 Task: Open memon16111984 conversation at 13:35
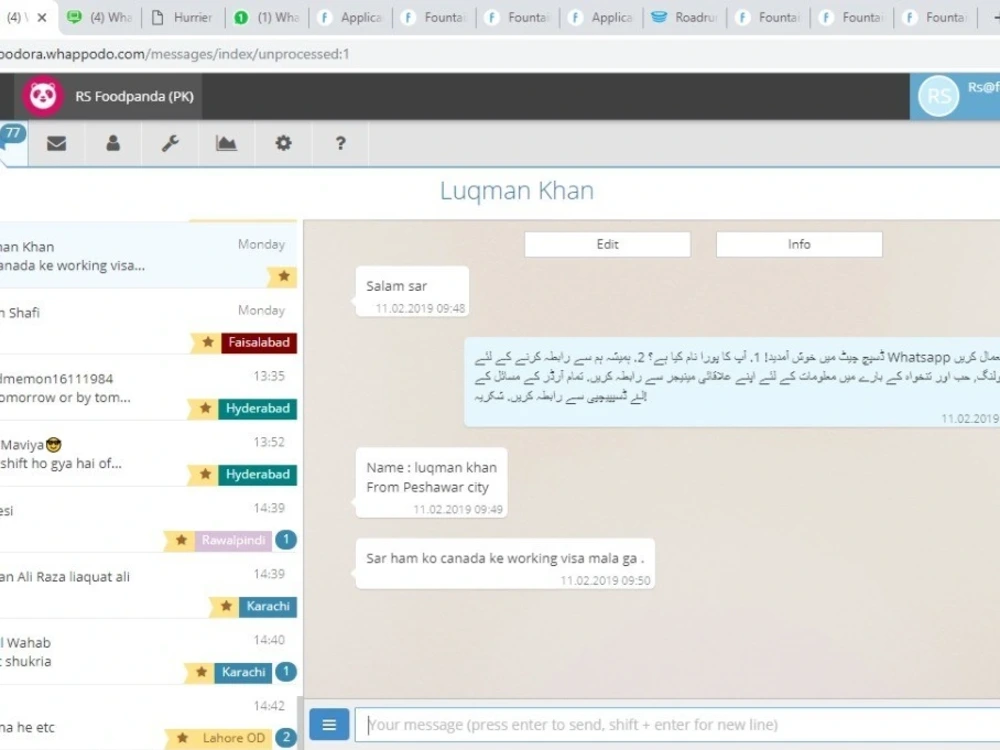coord(148,387)
